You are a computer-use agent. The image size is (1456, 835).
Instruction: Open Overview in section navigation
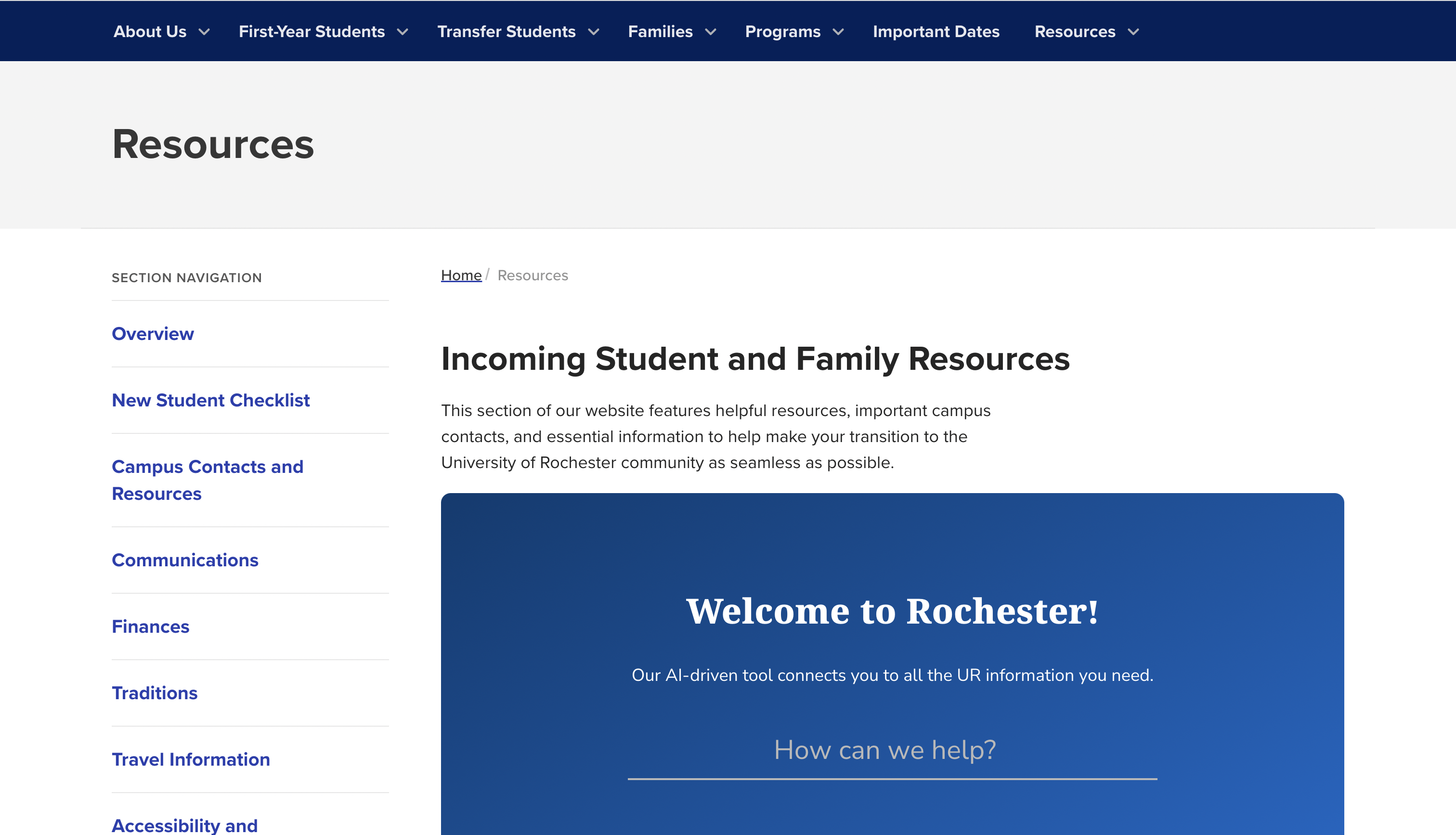point(153,334)
